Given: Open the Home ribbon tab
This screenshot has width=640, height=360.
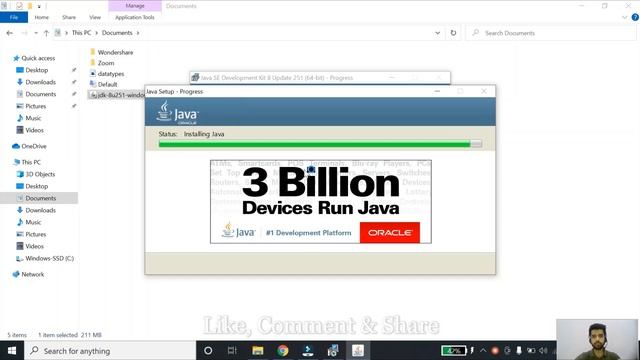Looking at the screenshot, I should coord(42,17).
